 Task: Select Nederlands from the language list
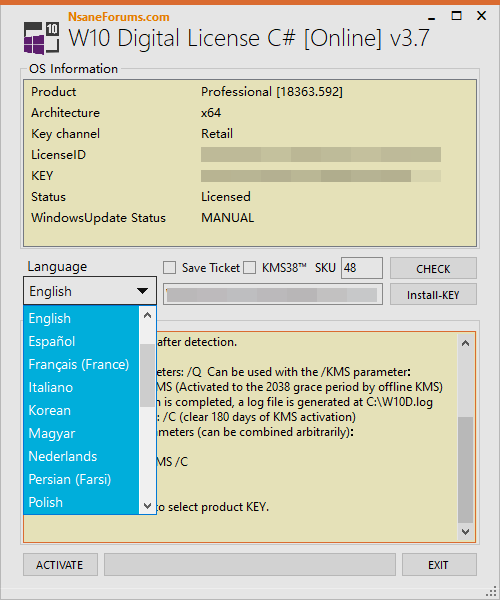coord(81,456)
